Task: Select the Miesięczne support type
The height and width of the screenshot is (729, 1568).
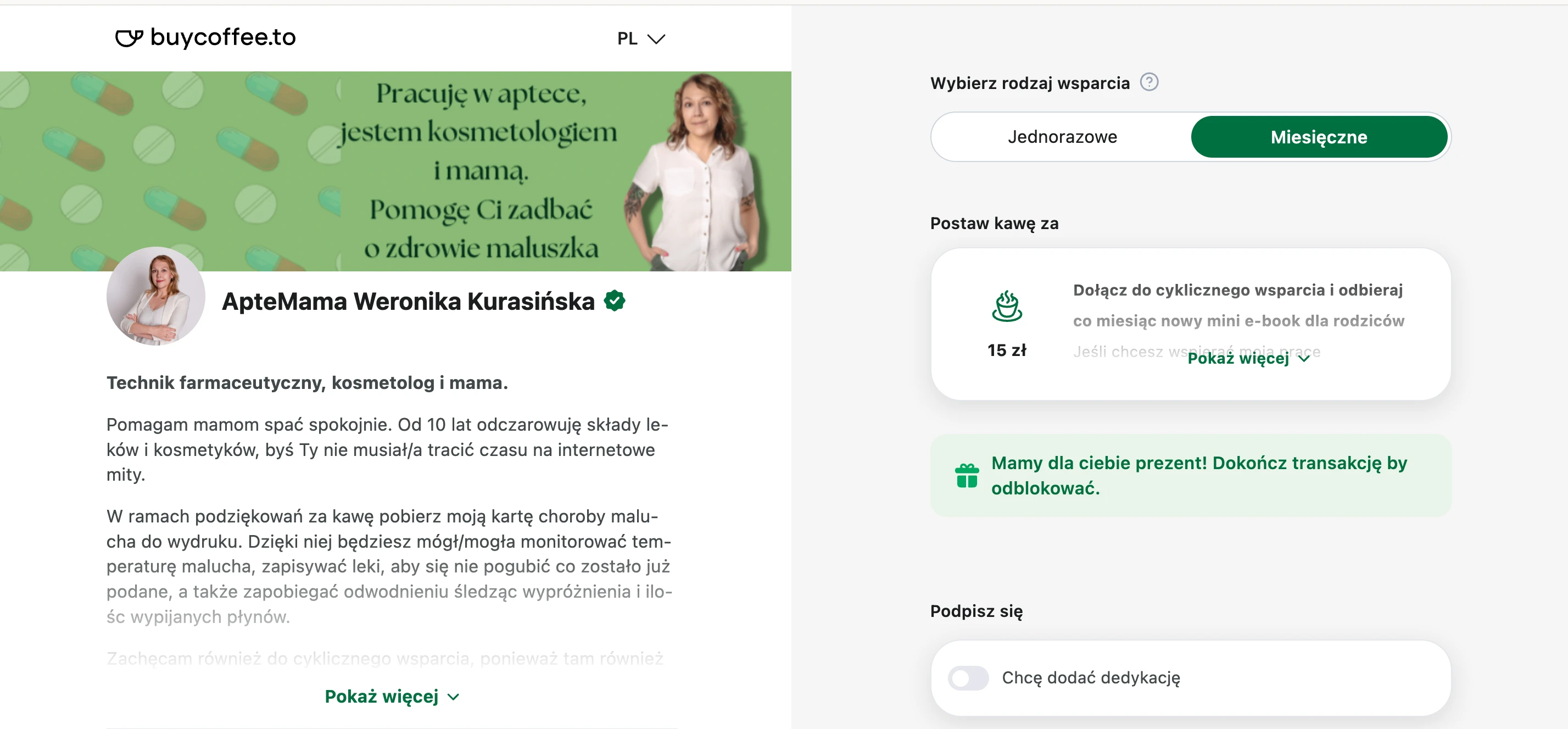Action: point(1319,137)
